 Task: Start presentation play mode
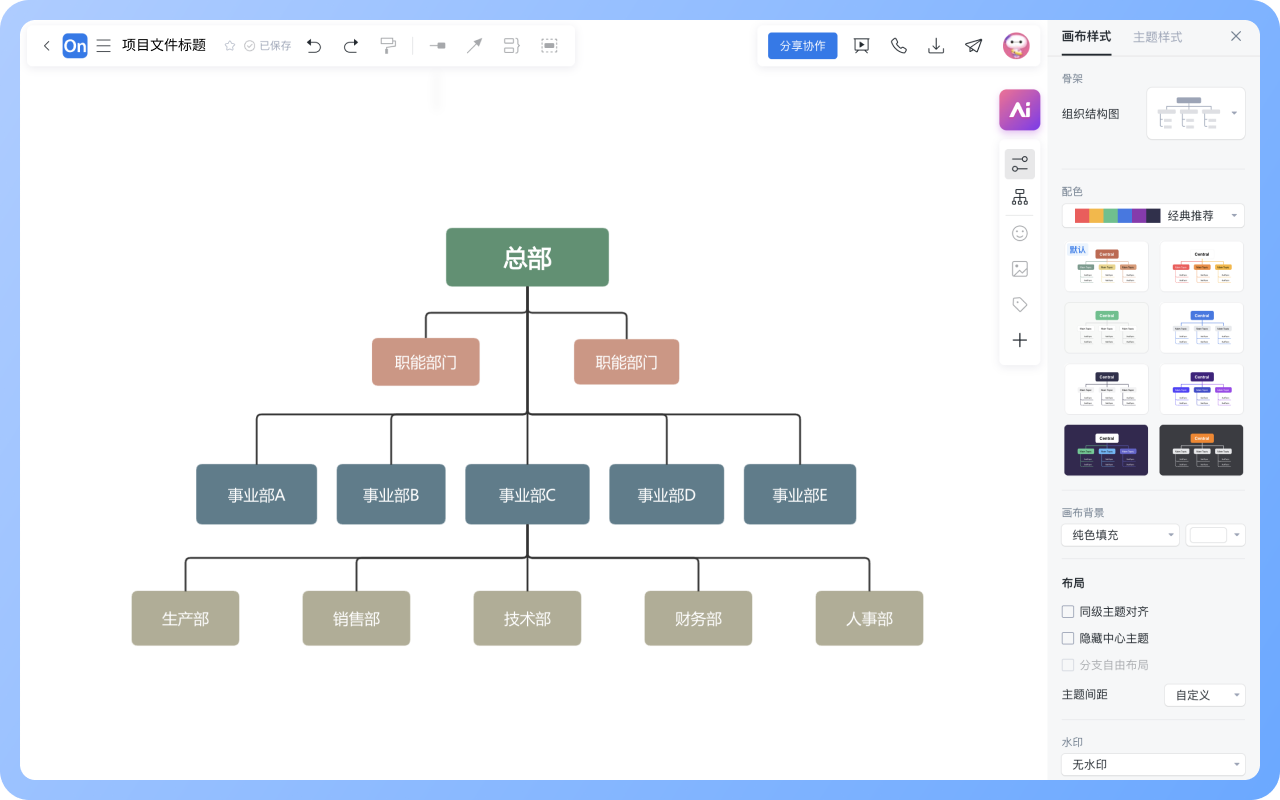(861, 46)
